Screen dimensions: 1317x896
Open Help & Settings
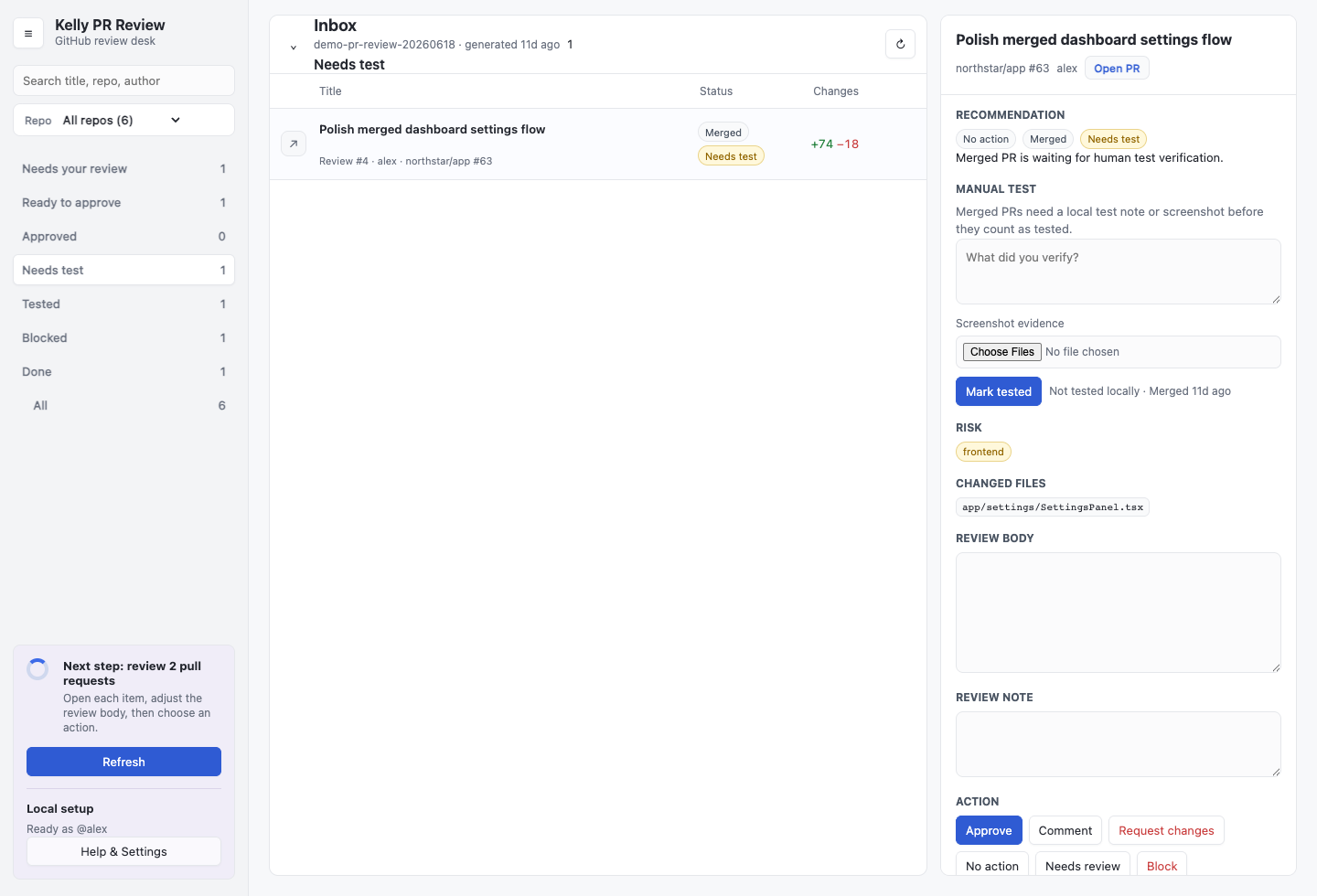tap(123, 851)
